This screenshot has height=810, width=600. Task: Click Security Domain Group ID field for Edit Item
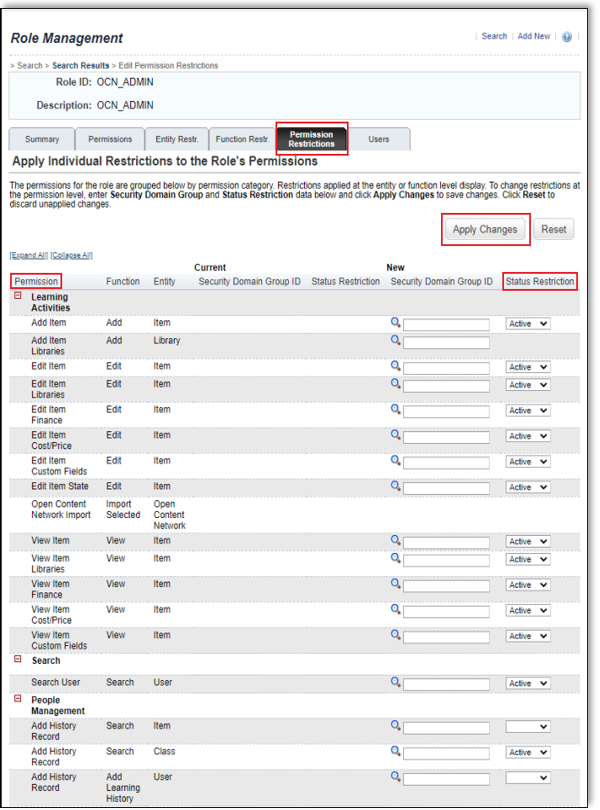point(446,367)
